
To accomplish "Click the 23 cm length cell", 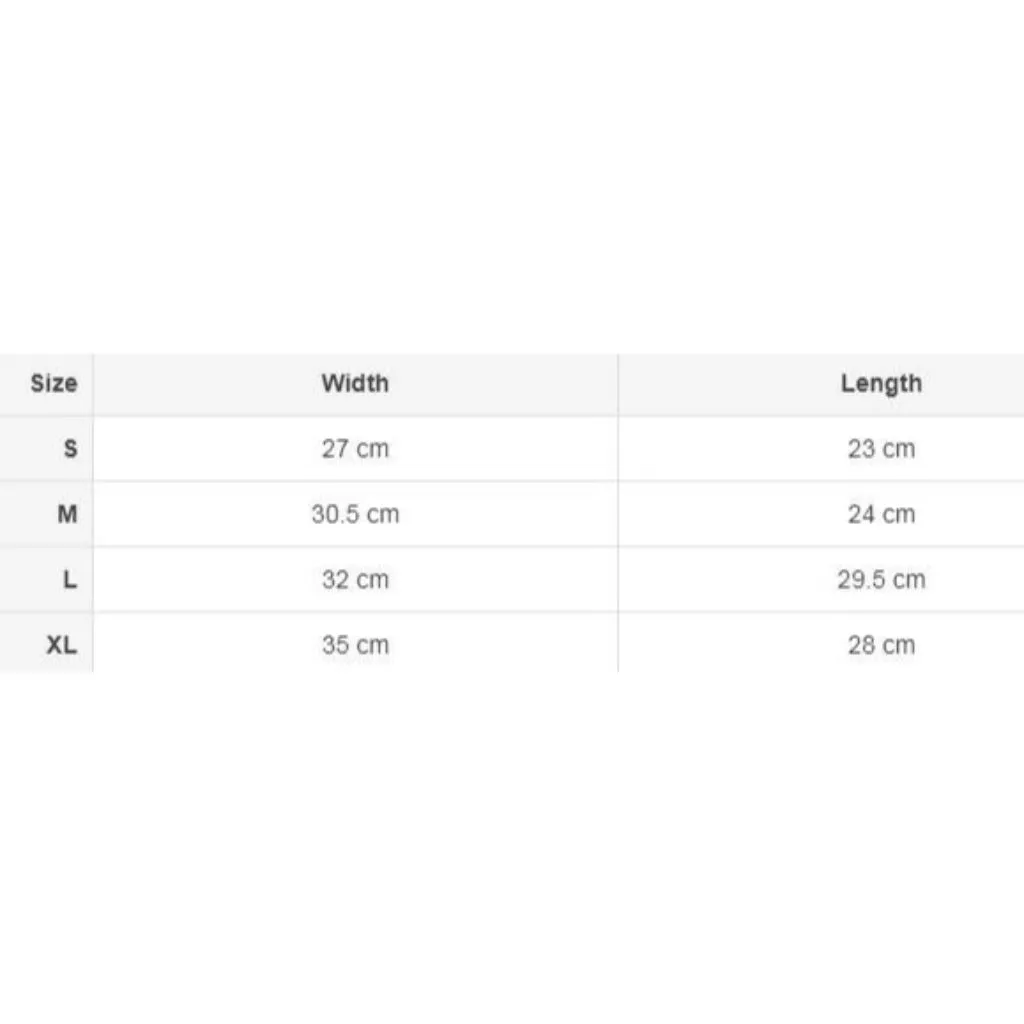I will click(881, 449).
